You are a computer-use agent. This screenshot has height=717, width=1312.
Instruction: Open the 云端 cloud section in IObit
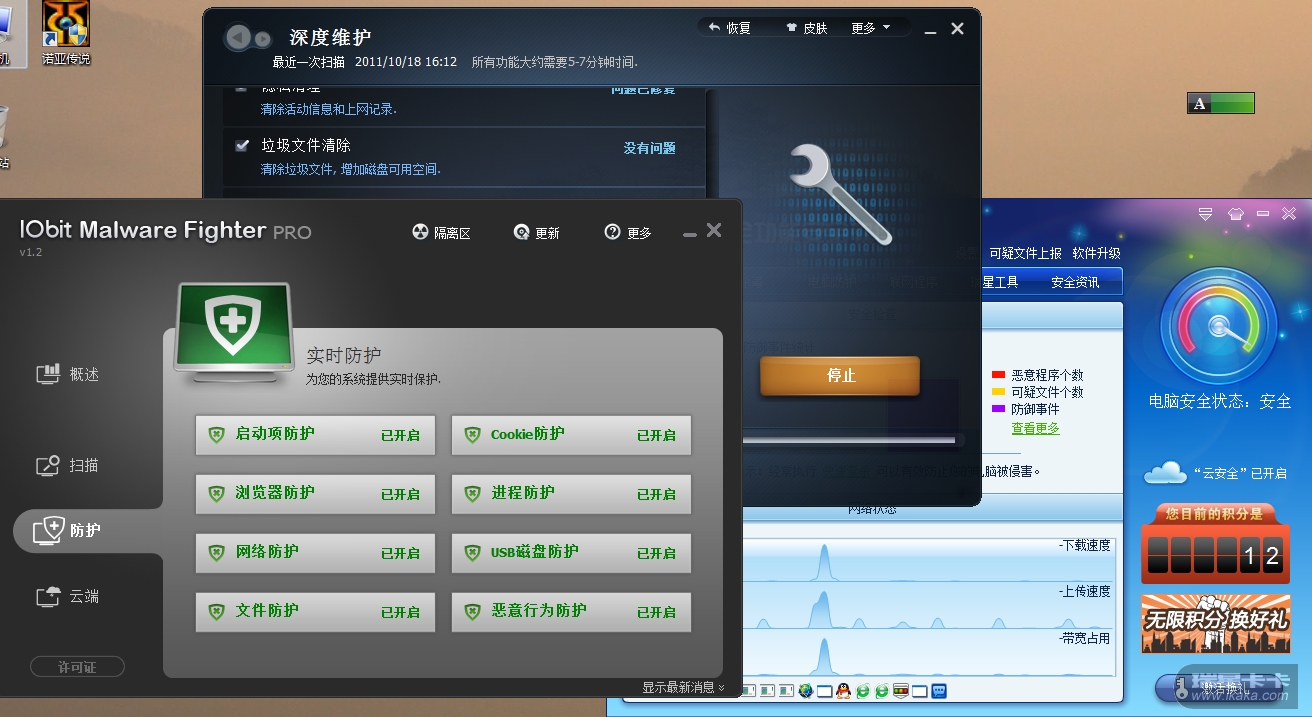tap(68, 596)
